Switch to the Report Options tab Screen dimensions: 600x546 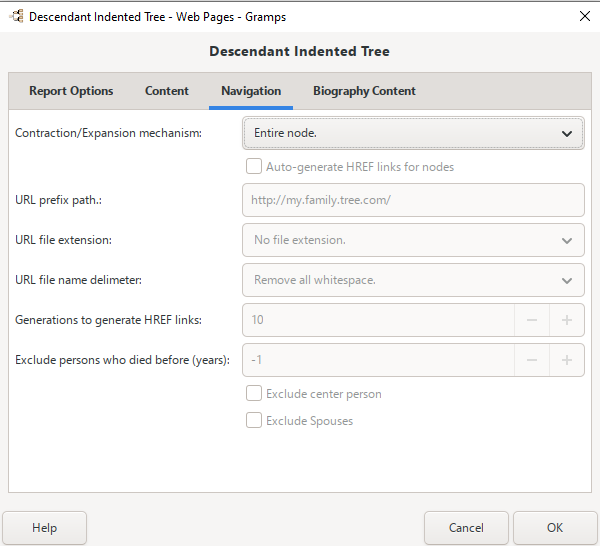[x=71, y=91]
